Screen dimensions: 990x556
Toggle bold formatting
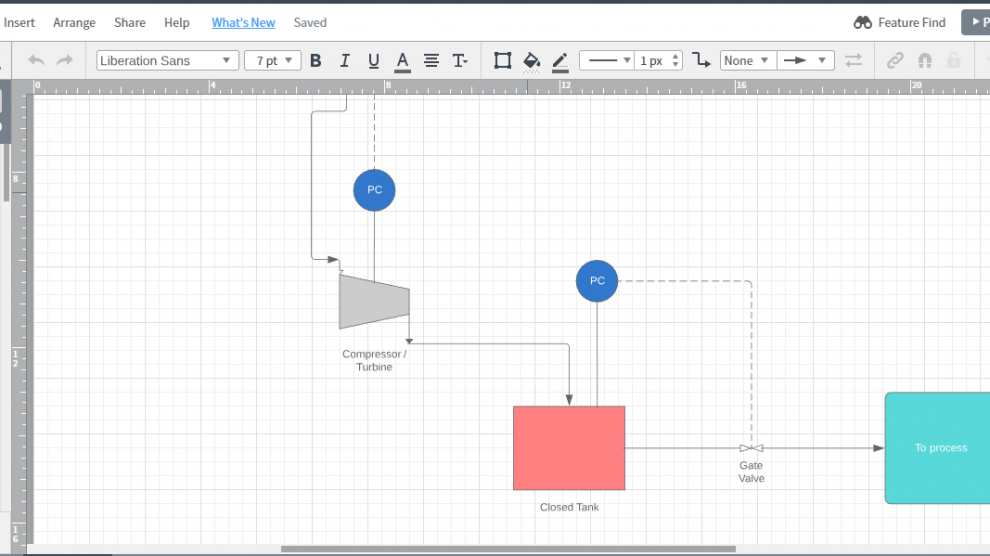(316, 61)
